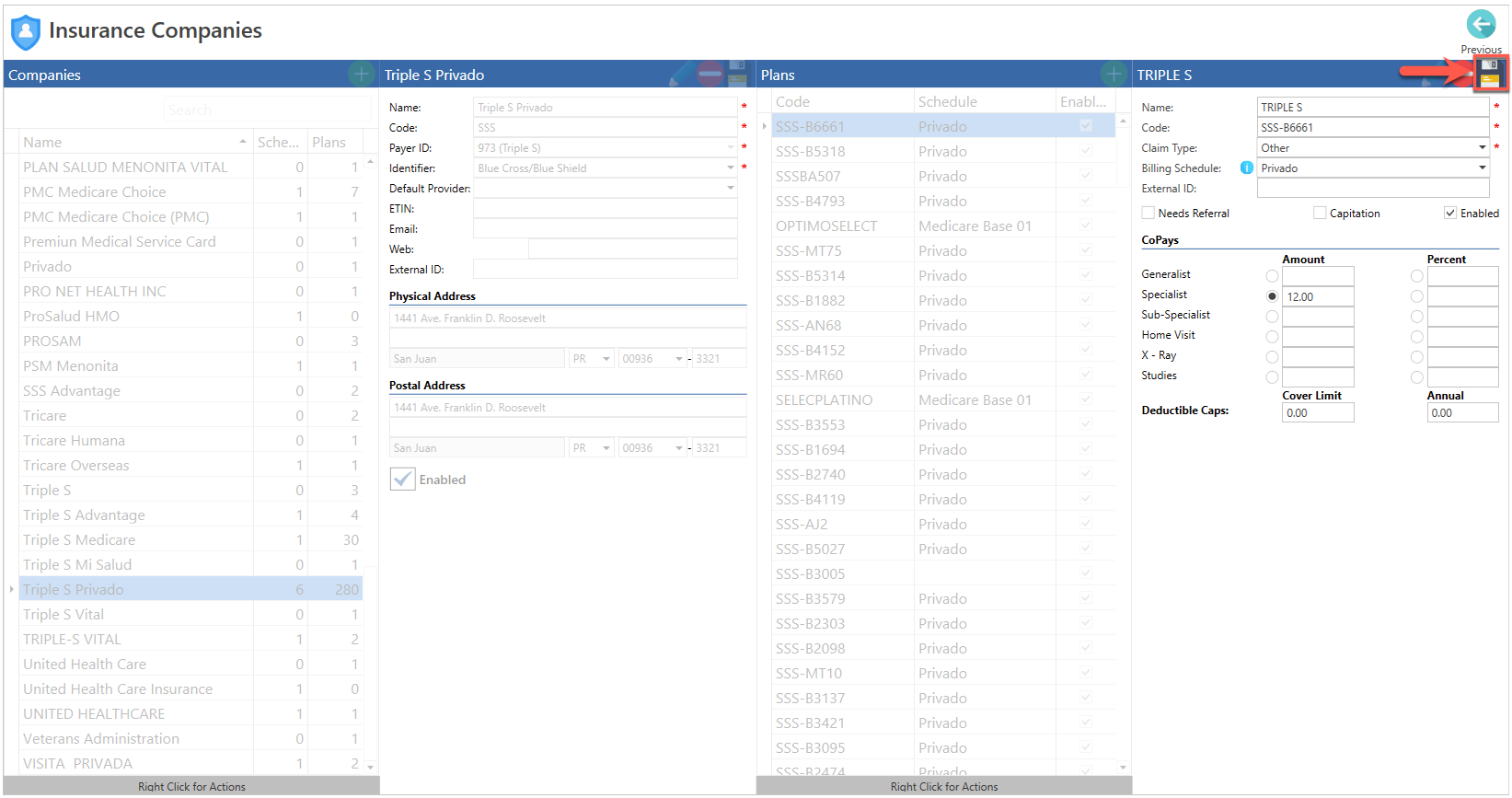Click row indicator arrow beside SSS-B6661
Viewport: 1512px width, 798px height.
765,126
